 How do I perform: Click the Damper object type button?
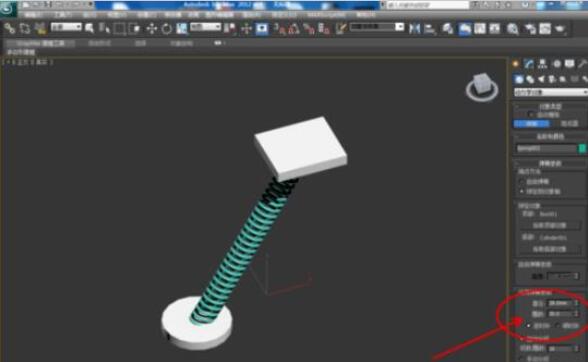click(x=569, y=123)
